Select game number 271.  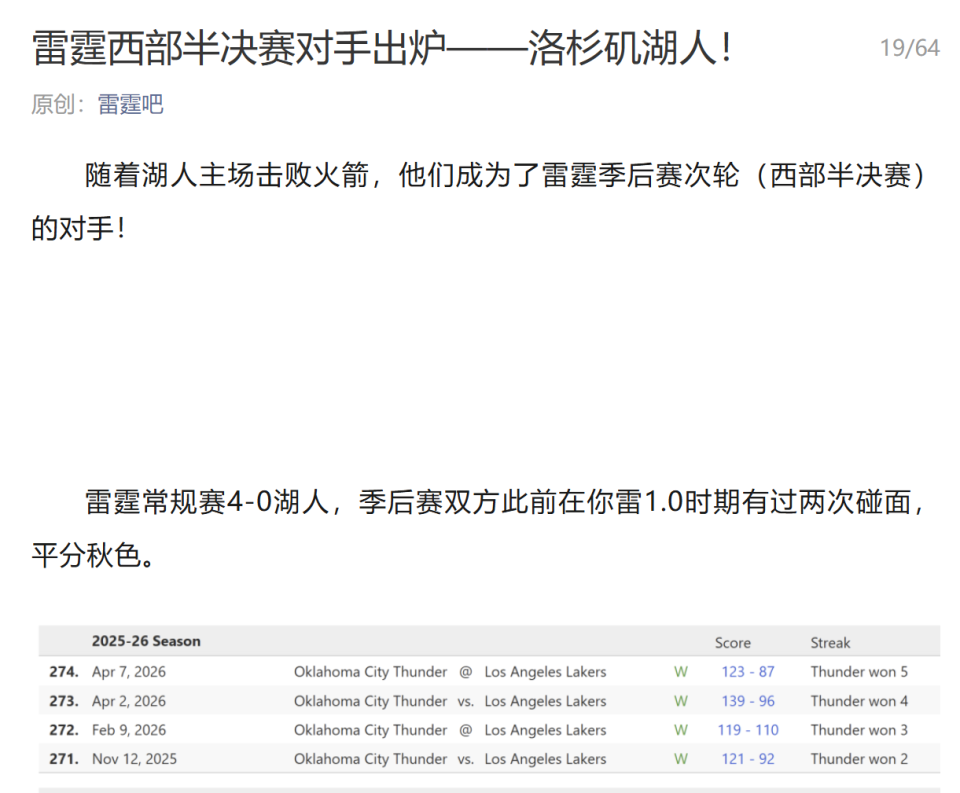64,759
